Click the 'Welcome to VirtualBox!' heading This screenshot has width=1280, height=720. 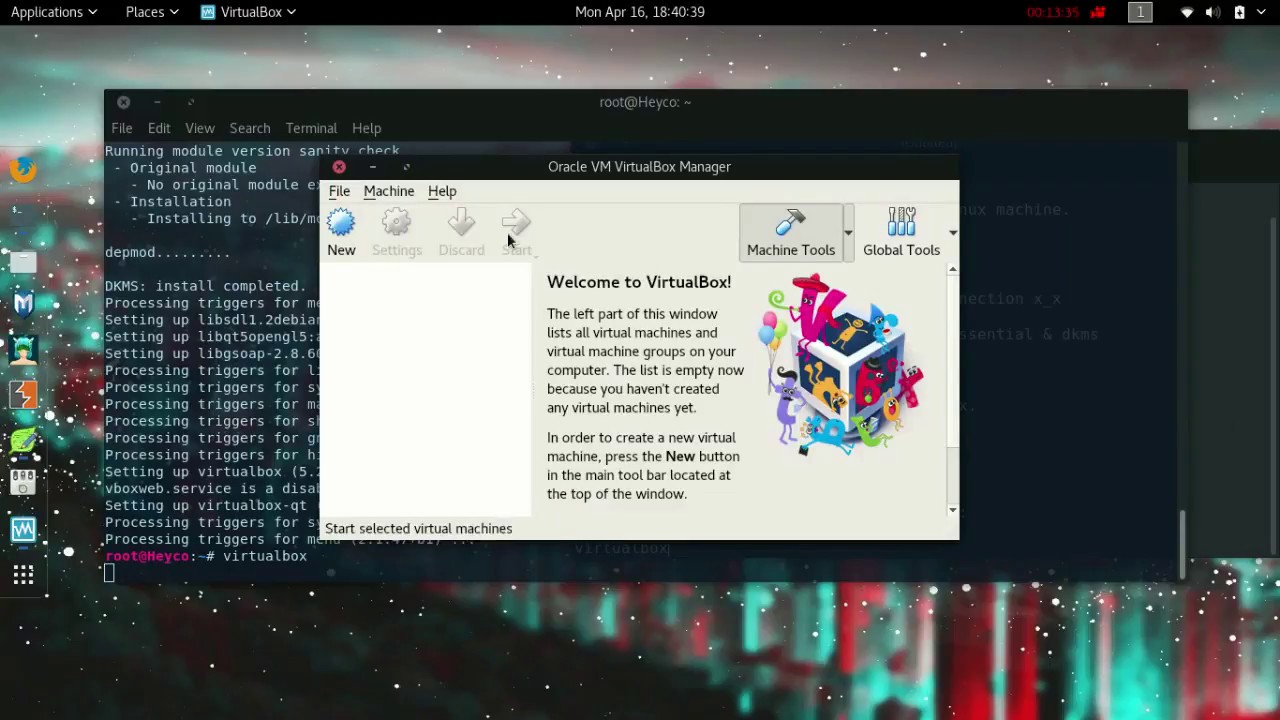639,282
